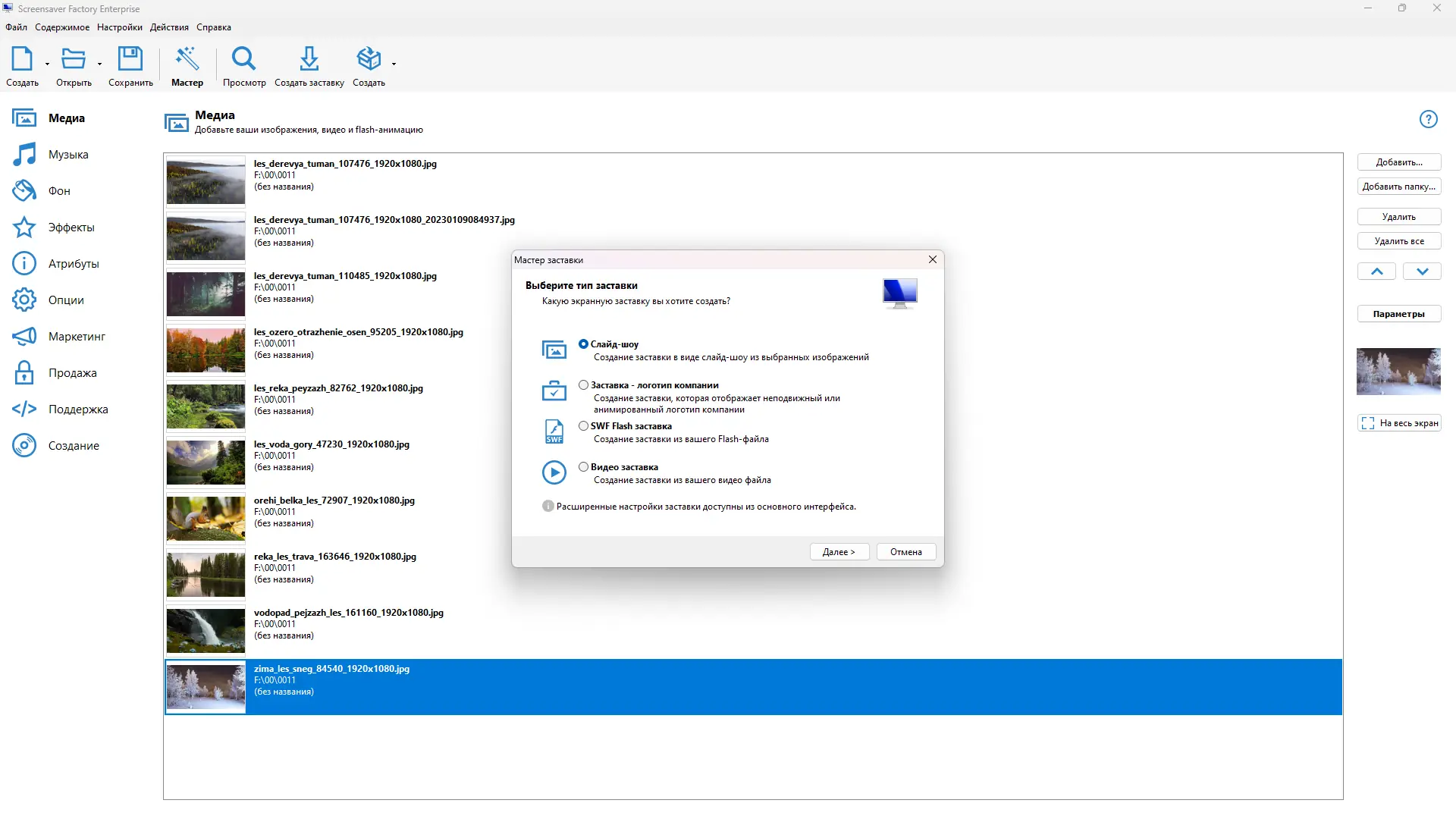Screen dimensions: 1456x819
Task: Click the help question mark icon
Action: click(1428, 119)
